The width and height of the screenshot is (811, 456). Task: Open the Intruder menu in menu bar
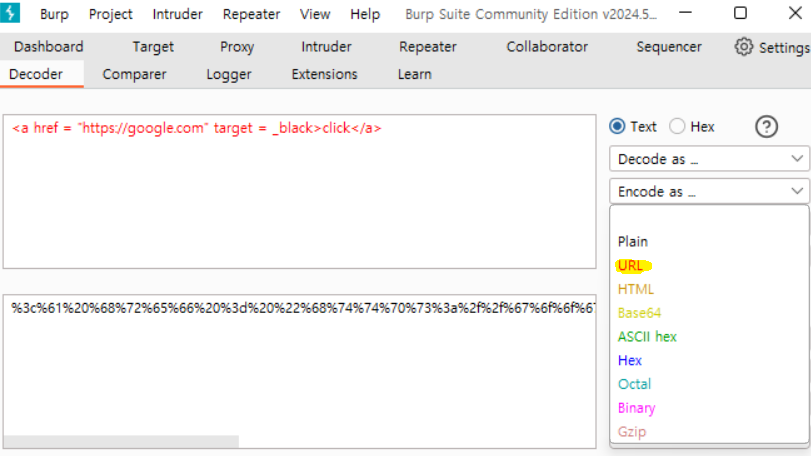[177, 14]
